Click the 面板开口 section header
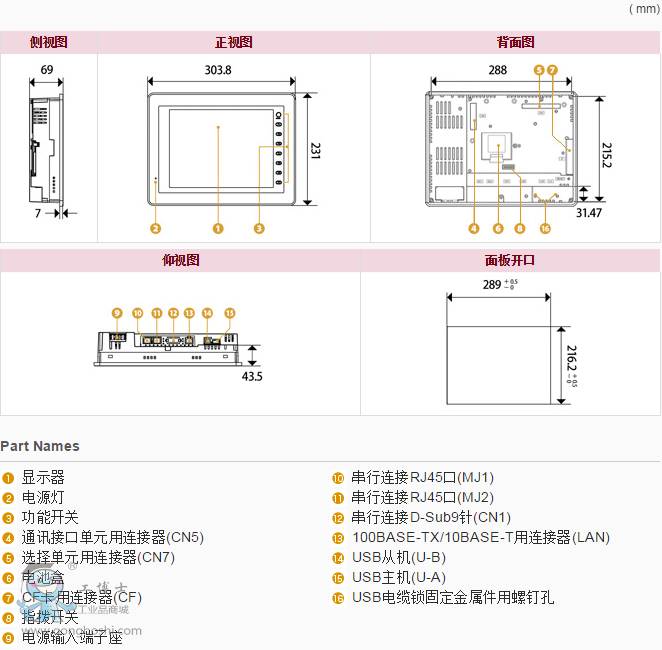The width and height of the screenshot is (662, 650). 510,260
